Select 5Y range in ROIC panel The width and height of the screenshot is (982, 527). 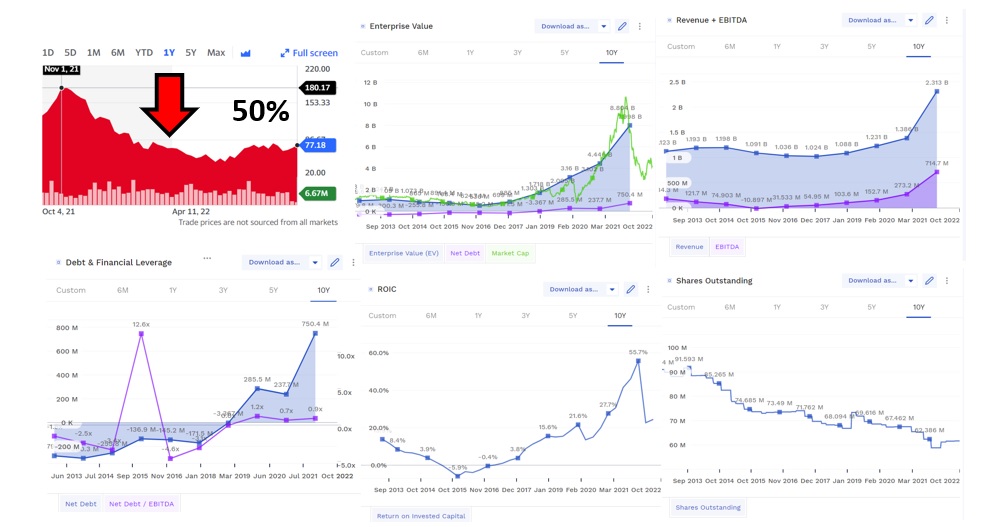tap(572, 315)
